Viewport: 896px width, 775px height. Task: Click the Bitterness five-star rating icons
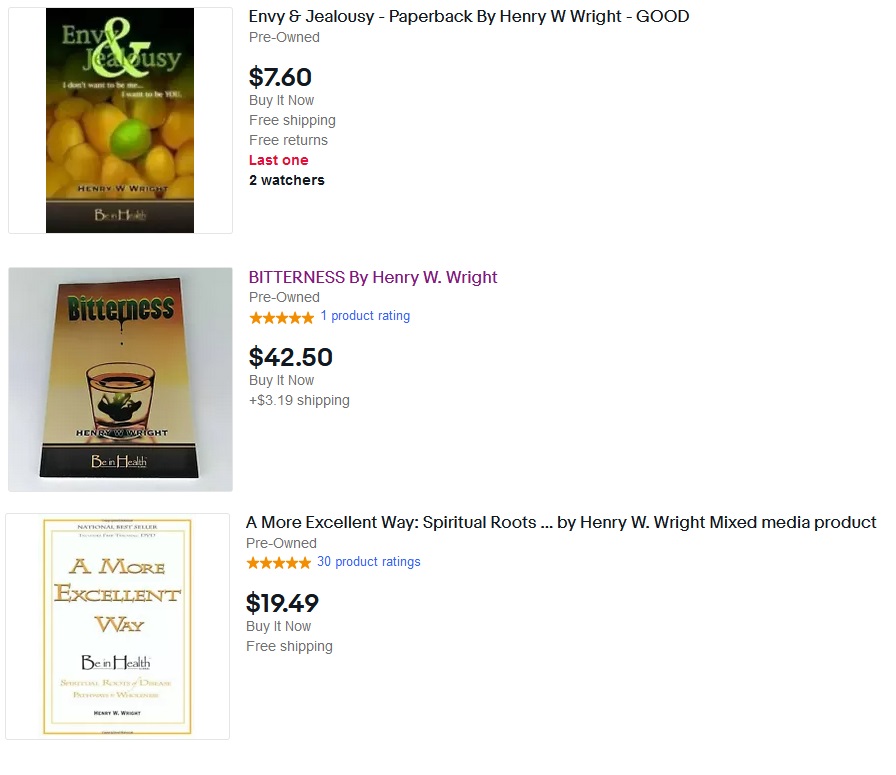coord(282,318)
